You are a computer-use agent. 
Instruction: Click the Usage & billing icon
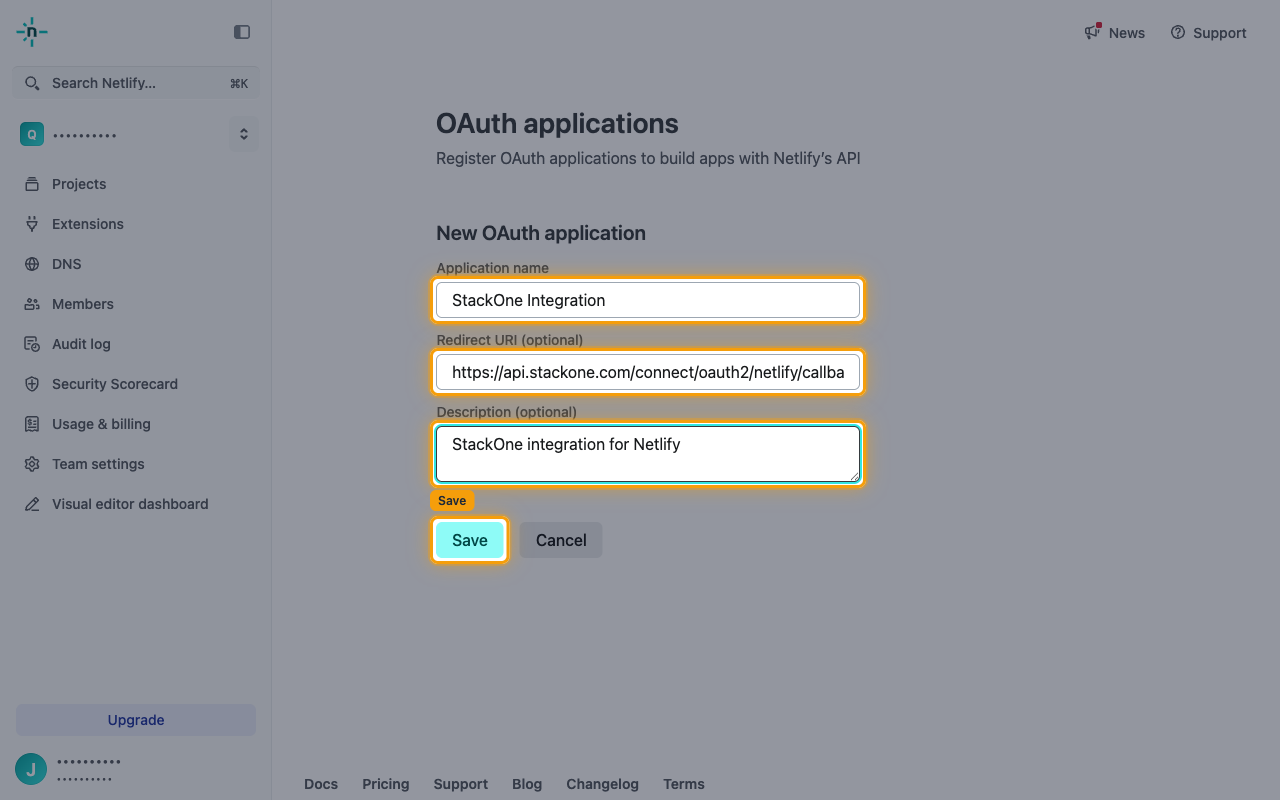pos(32,424)
